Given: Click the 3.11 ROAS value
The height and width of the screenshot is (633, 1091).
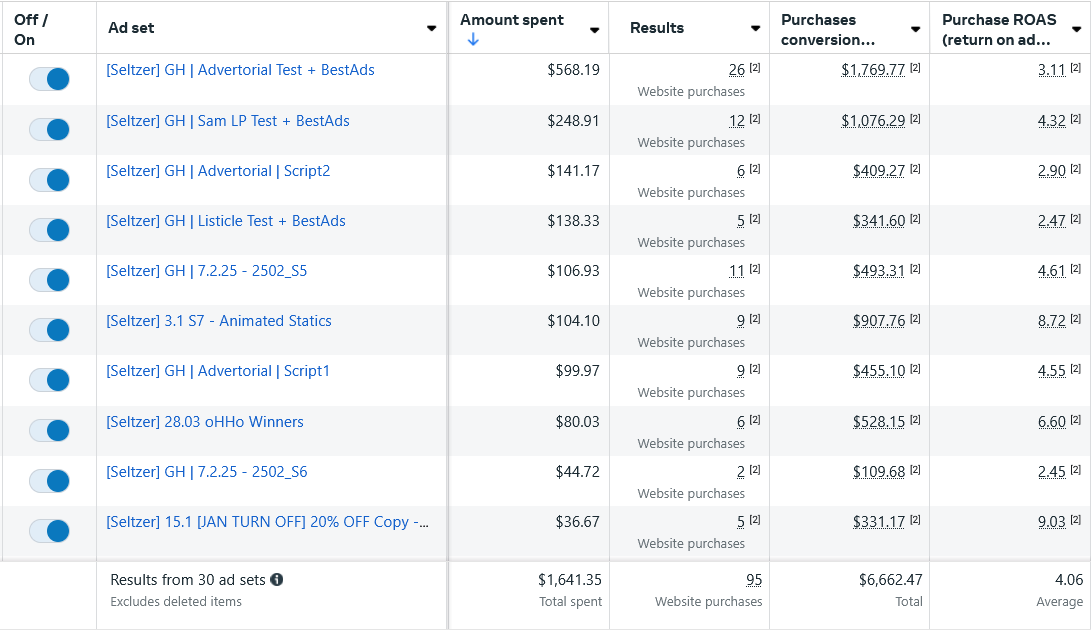Looking at the screenshot, I should pos(1051,70).
